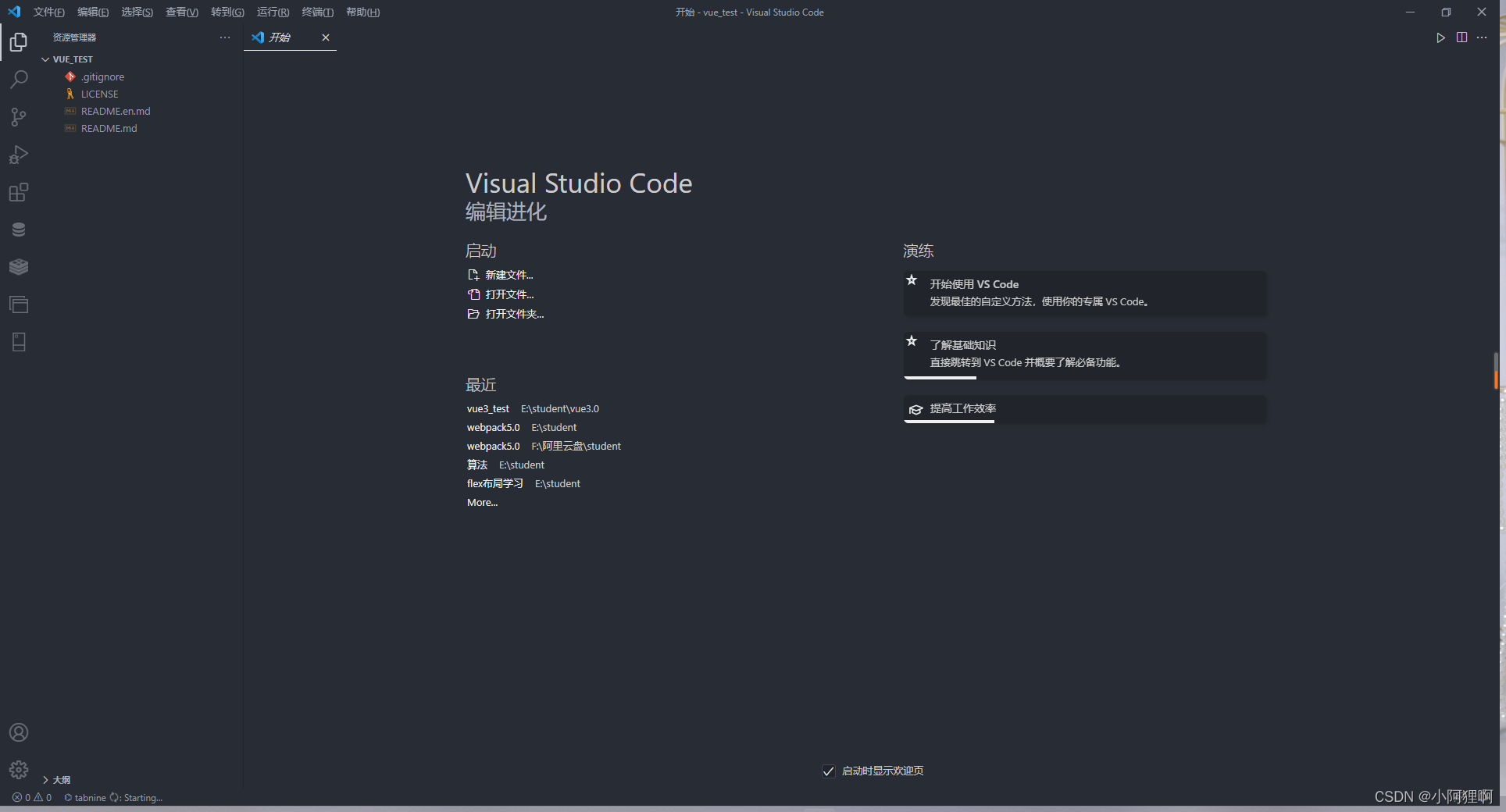Open editor more actions ellipsis
The width and height of the screenshot is (1506, 812).
(x=1482, y=37)
